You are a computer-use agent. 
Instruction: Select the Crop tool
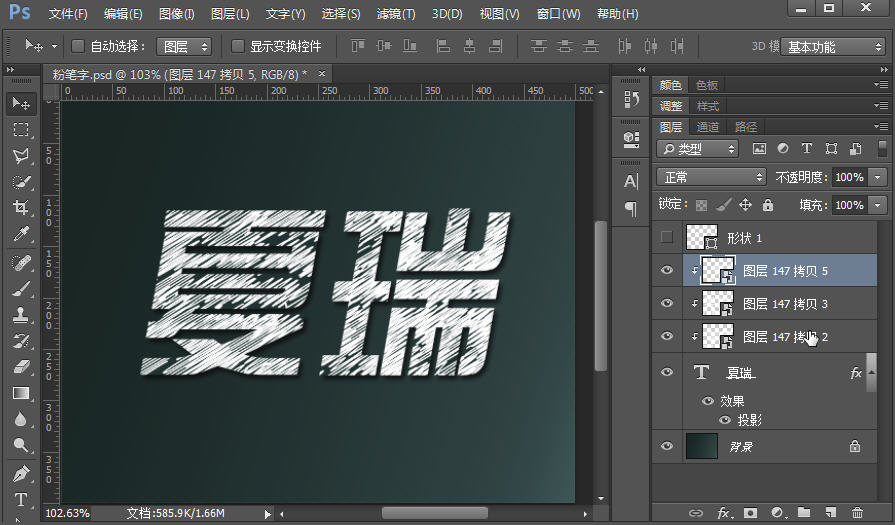[21, 208]
